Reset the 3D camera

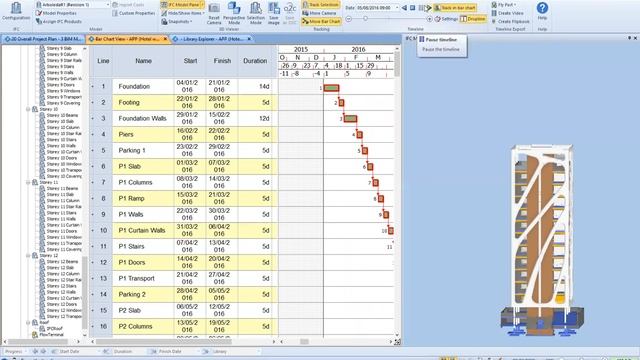click(x=214, y=13)
